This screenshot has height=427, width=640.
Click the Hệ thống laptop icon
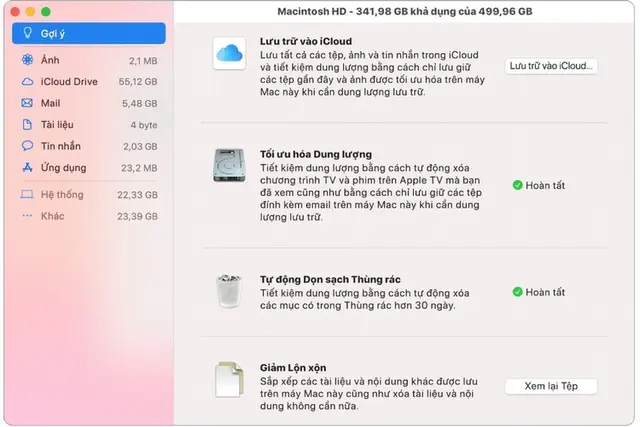(x=27, y=194)
